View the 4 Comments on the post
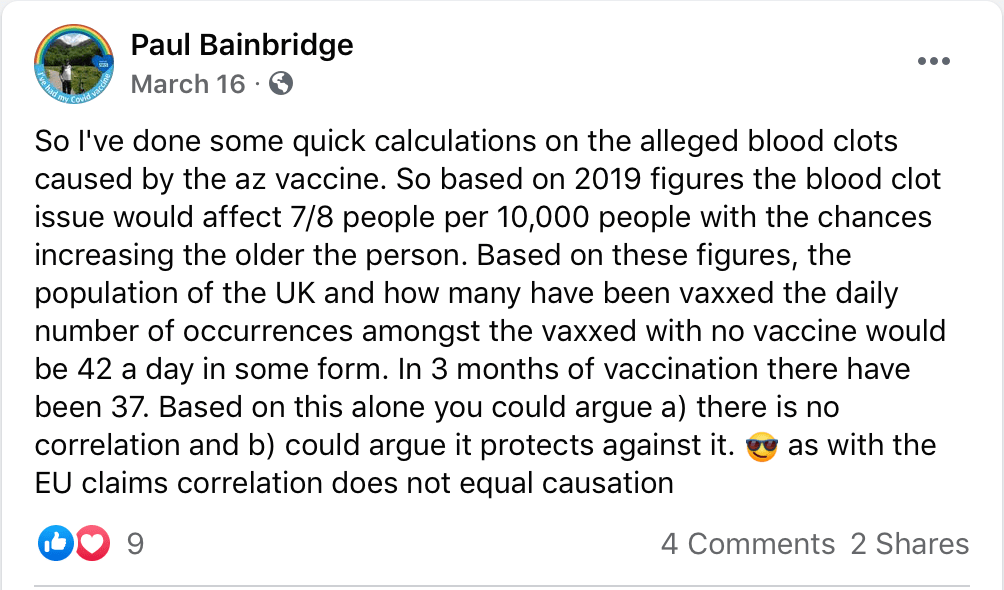Viewport: 1004px width, 590px height. click(747, 544)
